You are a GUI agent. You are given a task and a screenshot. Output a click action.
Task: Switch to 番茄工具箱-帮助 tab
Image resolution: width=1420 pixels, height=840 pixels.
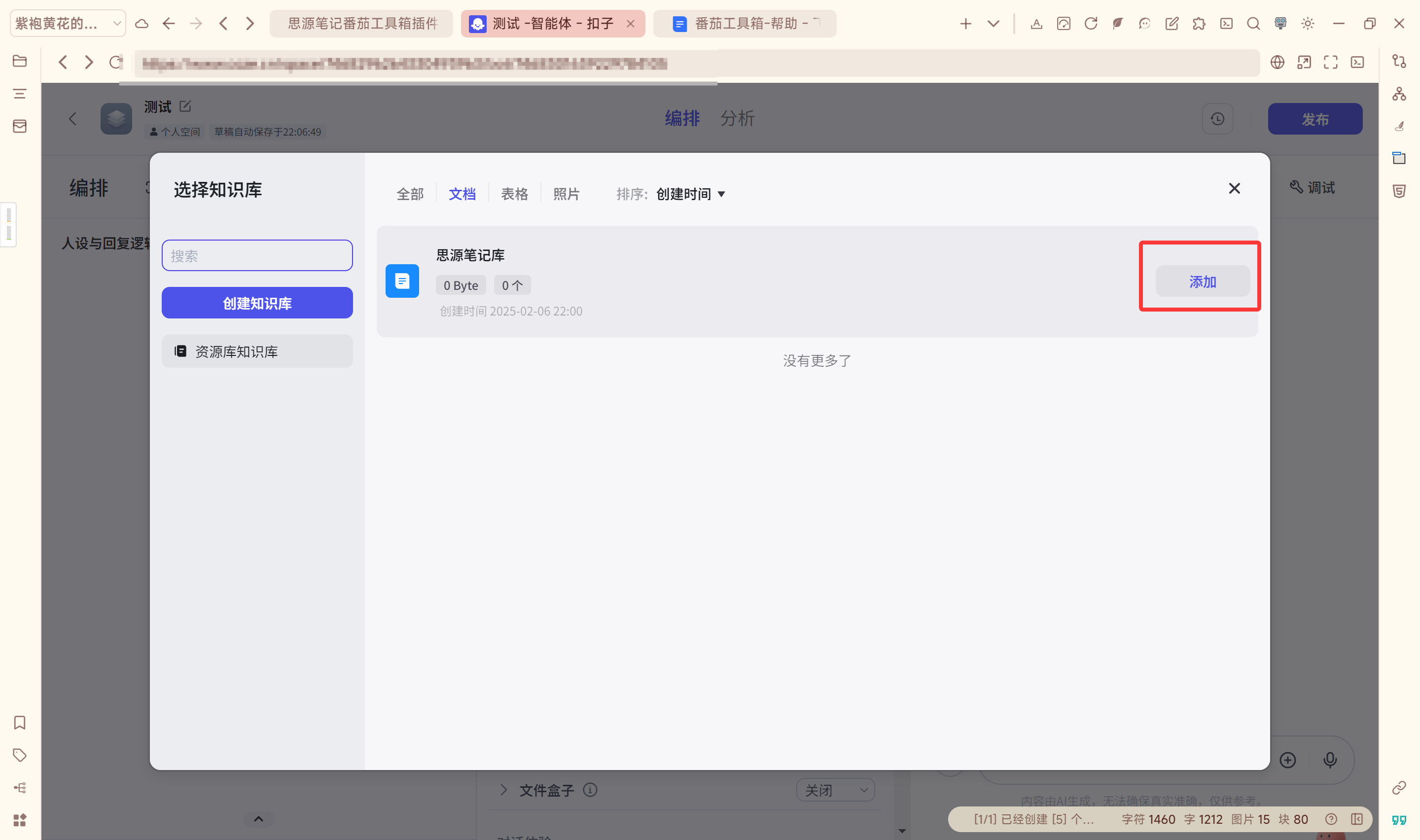[744, 23]
